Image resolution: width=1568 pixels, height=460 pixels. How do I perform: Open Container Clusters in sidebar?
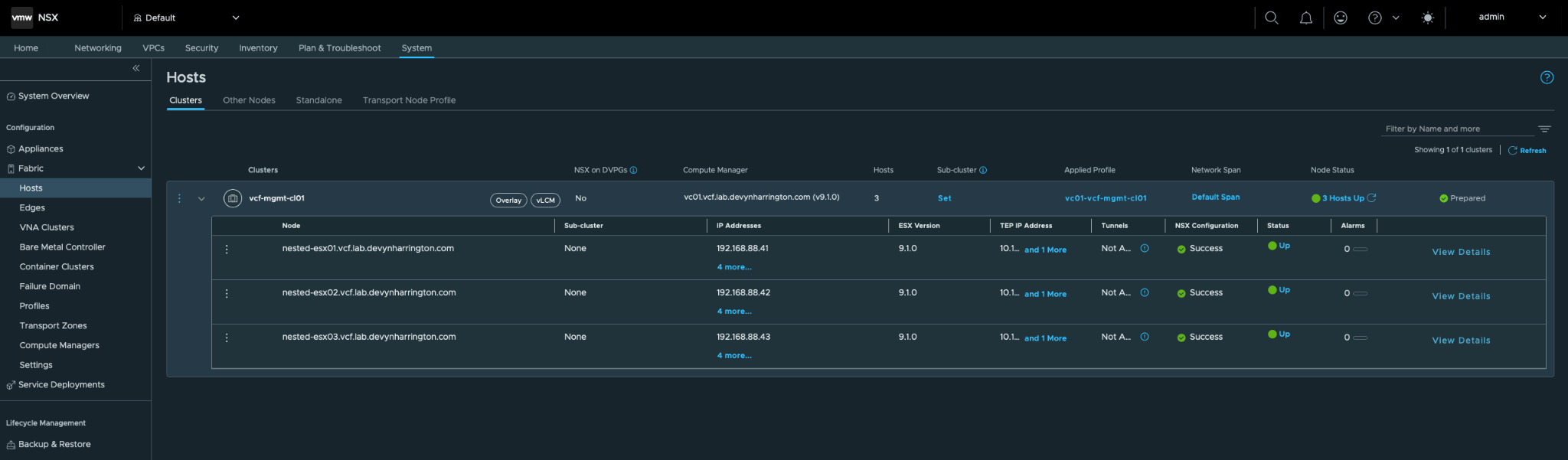click(57, 266)
